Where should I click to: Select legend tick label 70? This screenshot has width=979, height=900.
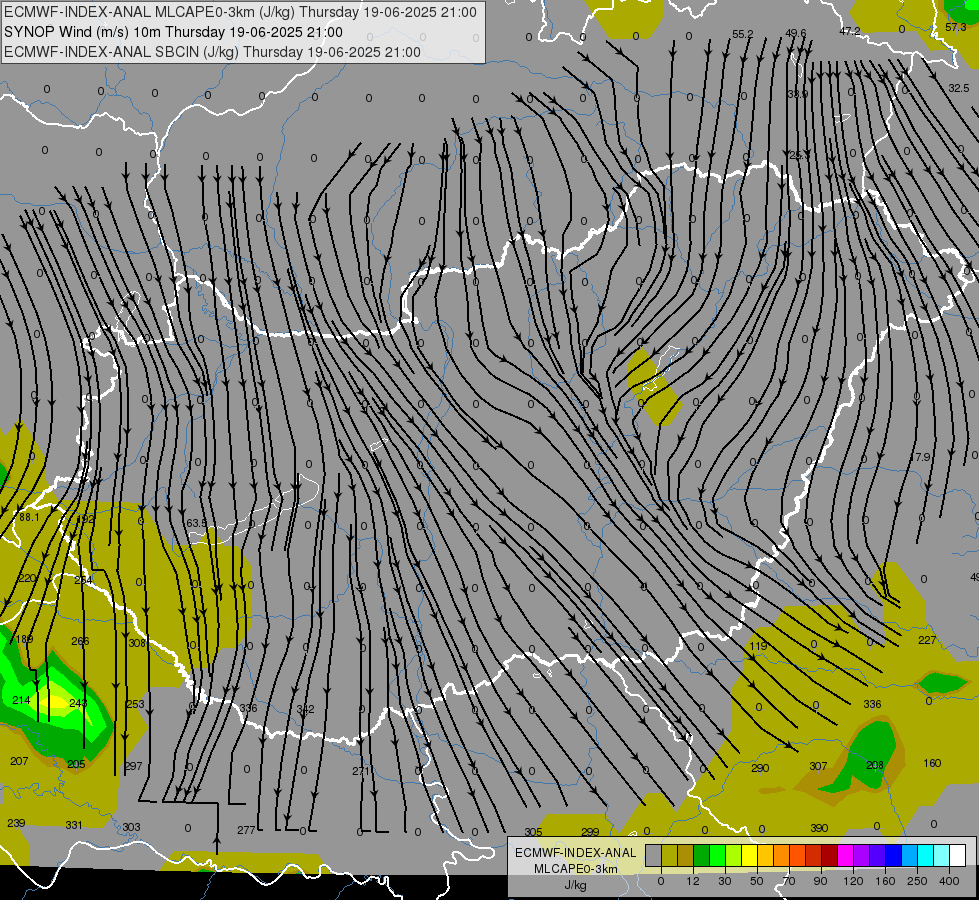tap(789, 881)
